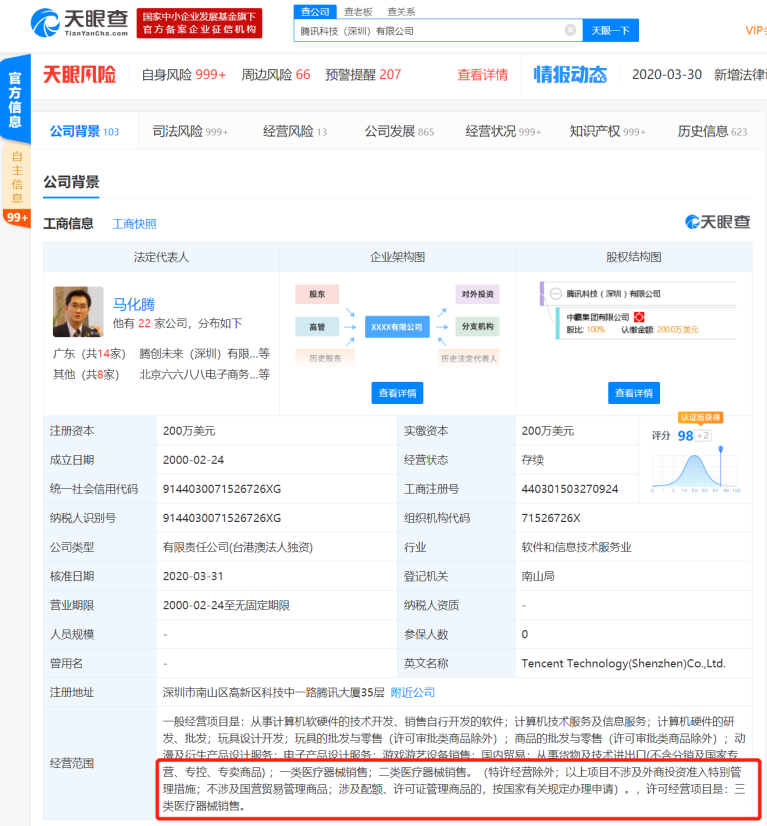Click the 对外投资 box in diagram
This screenshot has height=826, width=767.
477,294
